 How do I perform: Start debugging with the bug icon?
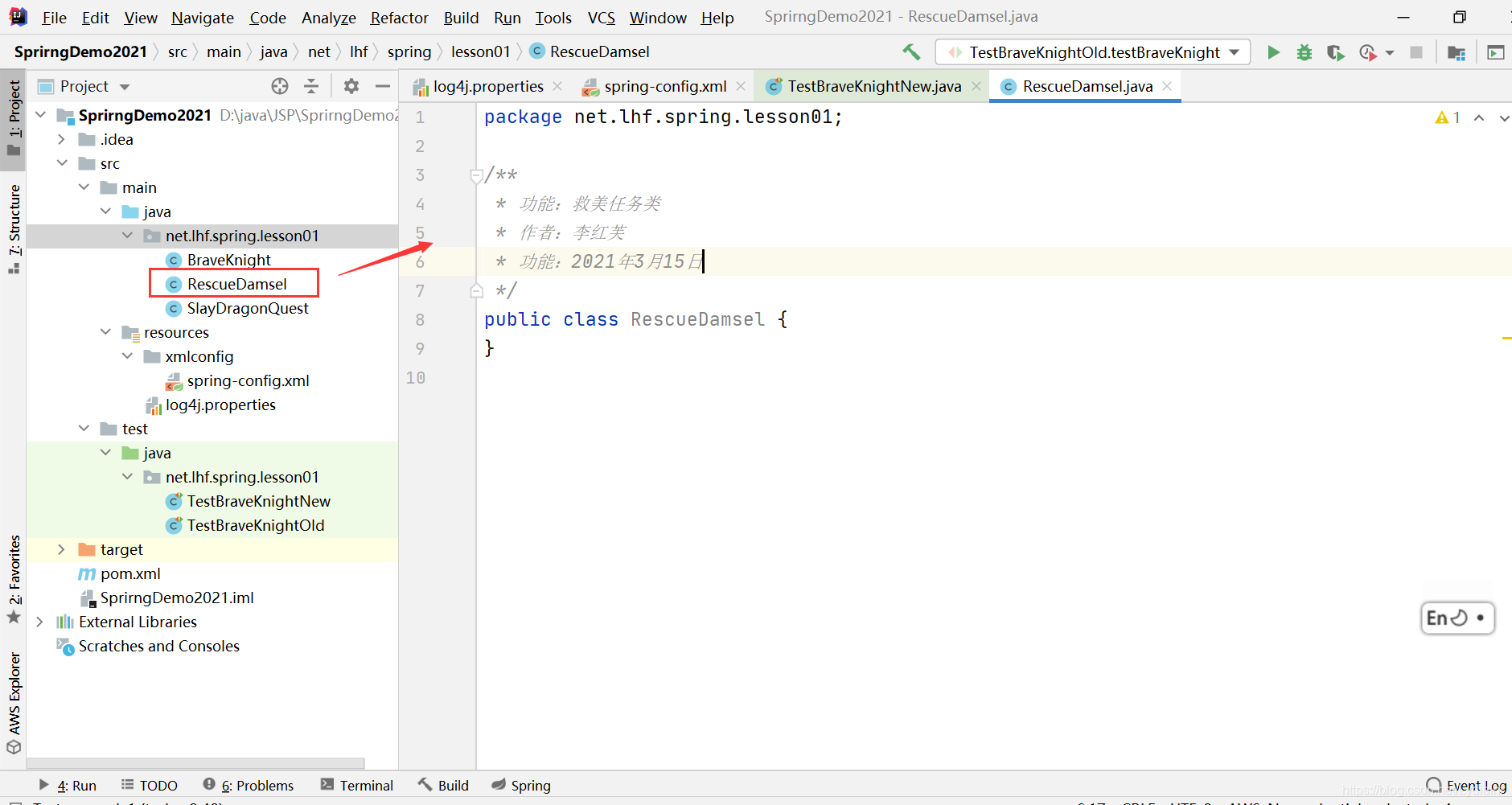[x=1305, y=52]
